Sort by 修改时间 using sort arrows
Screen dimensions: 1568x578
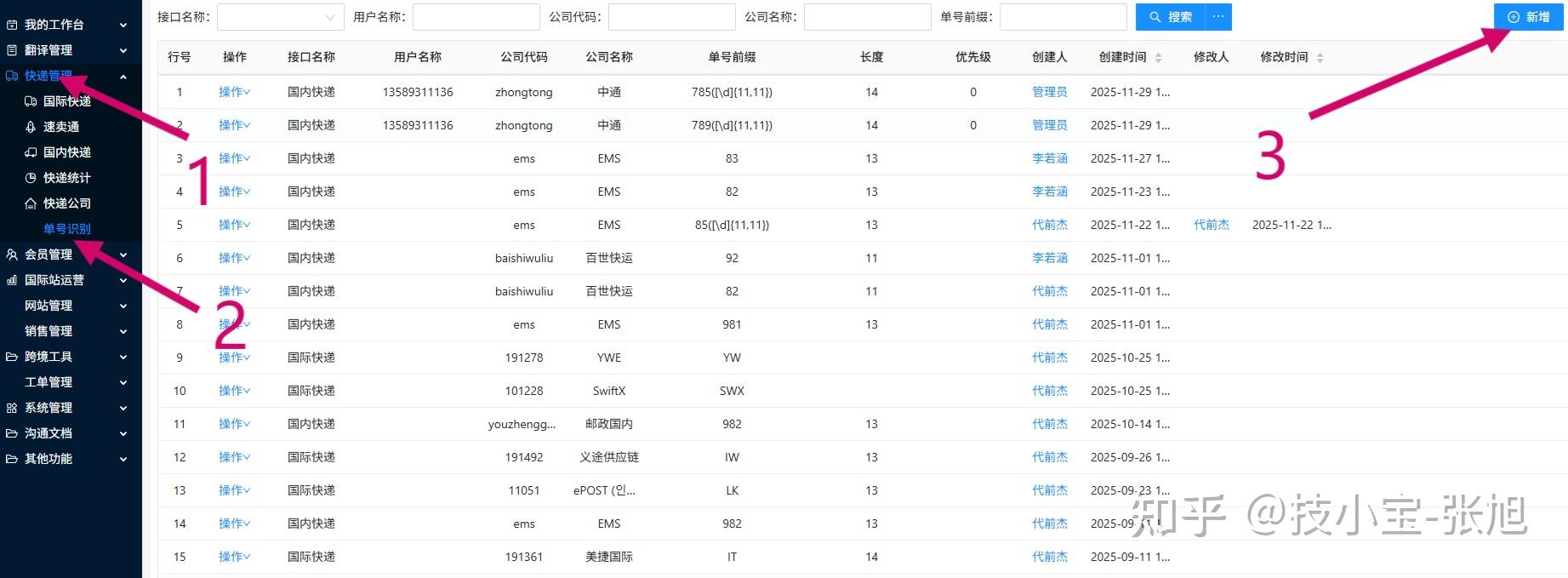point(1320,58)
